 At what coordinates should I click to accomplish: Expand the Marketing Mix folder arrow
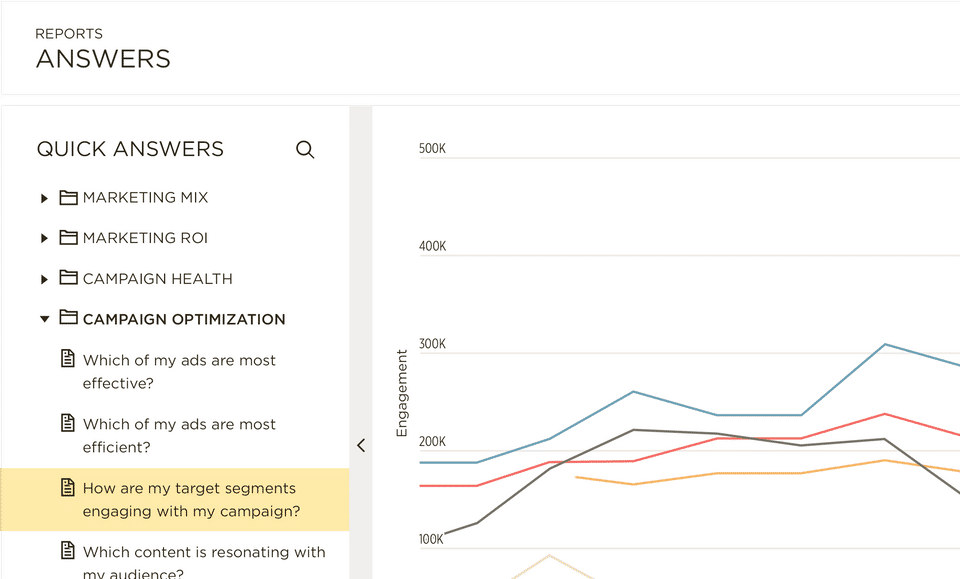44,198
